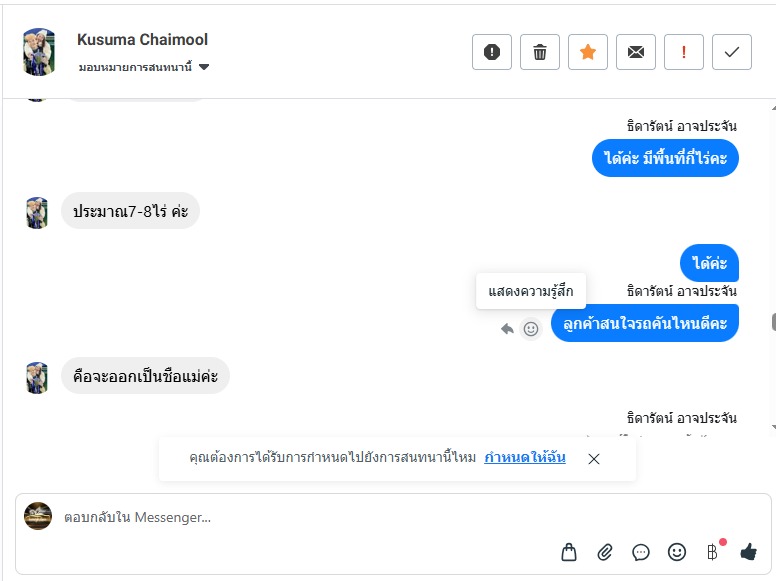This screenshot has height=581, width=776.
Task: Mark conversation unread with envelope icon
Action: (x=636, y=52)
